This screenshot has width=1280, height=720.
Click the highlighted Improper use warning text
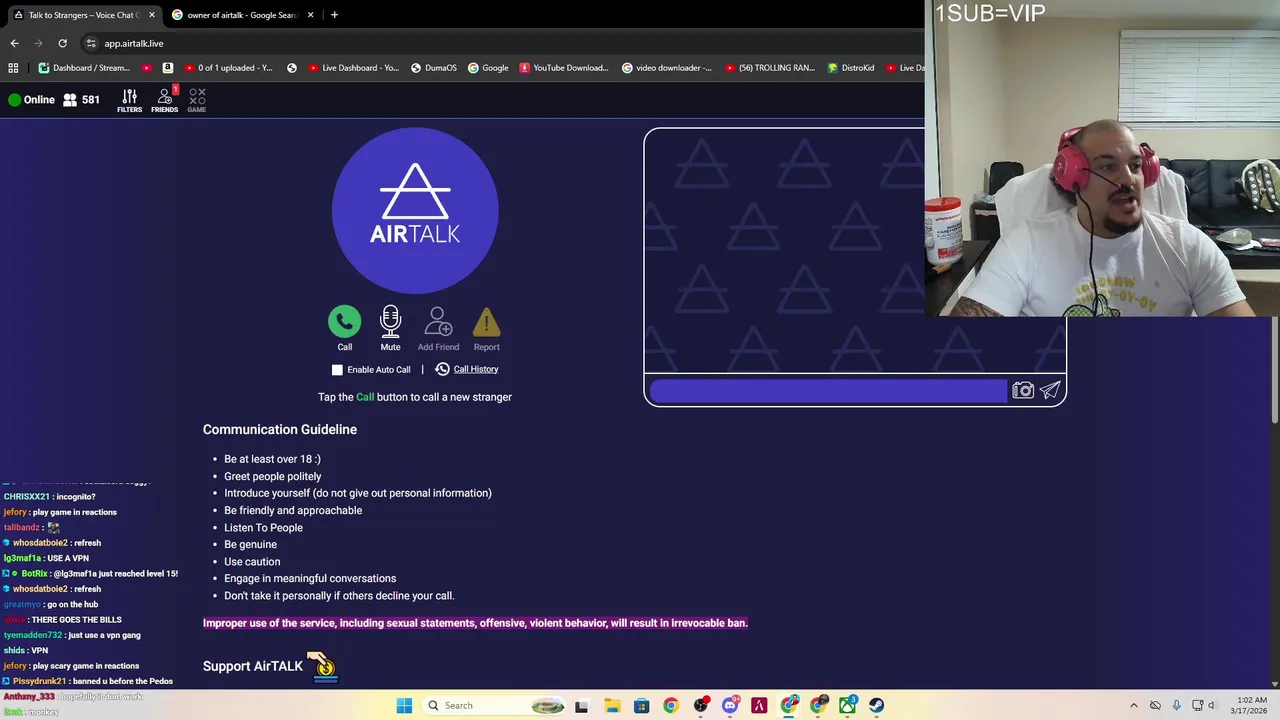[x=475, y=623]
